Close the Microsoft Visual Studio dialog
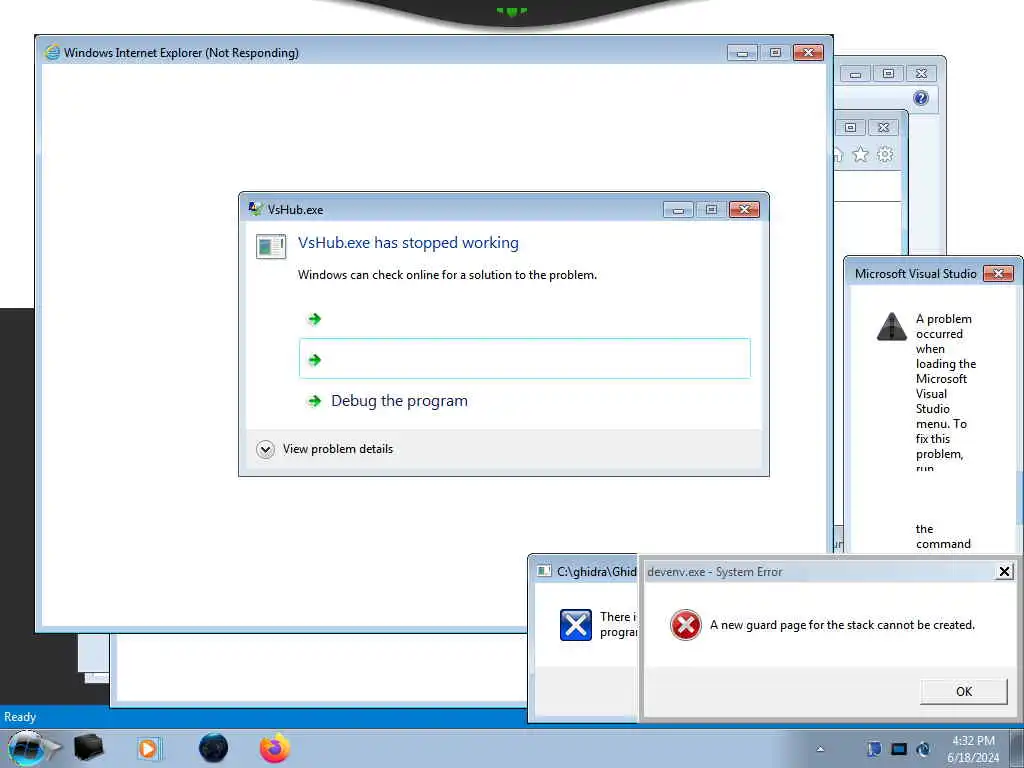Screen dimensions: 1024x768 coord(999,274)
